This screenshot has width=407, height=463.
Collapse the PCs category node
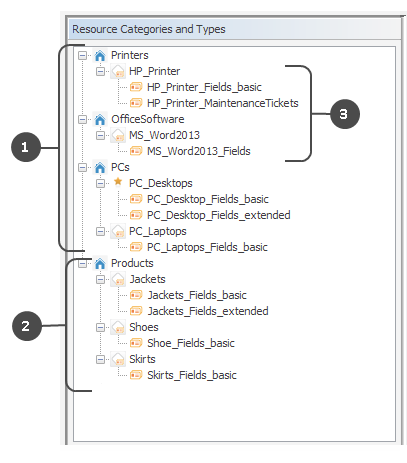click(x=82, y=167)
